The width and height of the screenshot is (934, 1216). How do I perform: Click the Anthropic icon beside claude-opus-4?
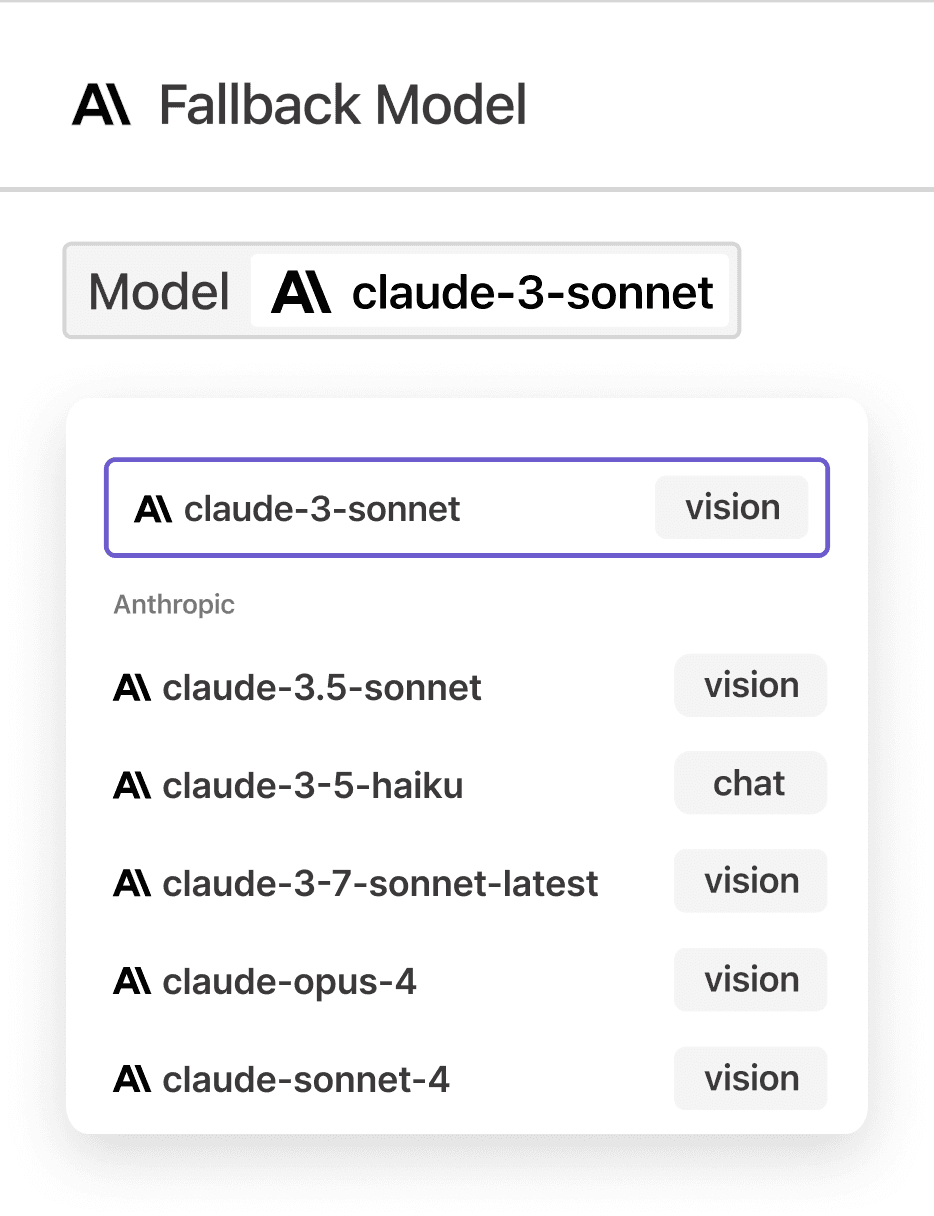132,982
